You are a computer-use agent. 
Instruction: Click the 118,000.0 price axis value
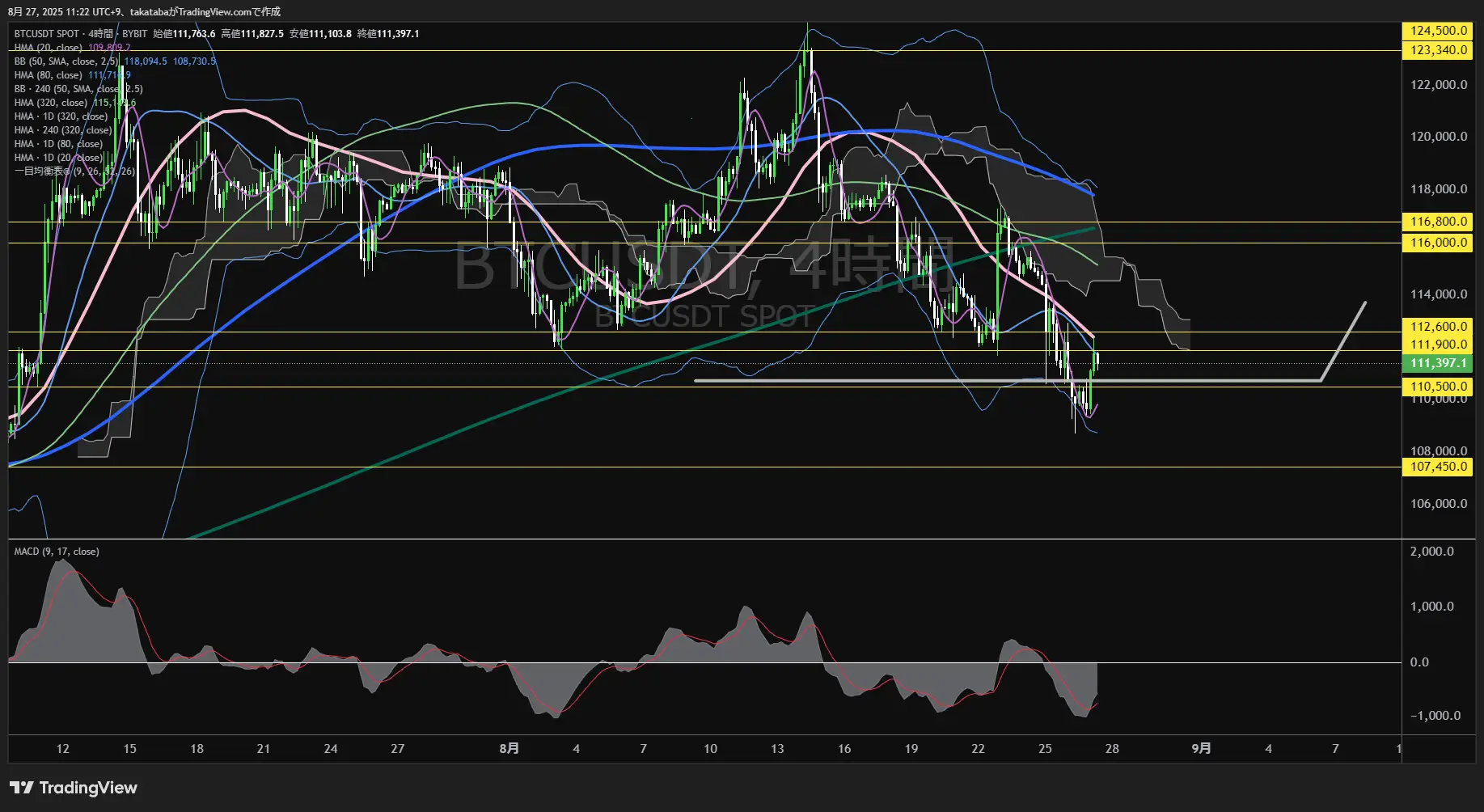click(x=1439, y=189)
